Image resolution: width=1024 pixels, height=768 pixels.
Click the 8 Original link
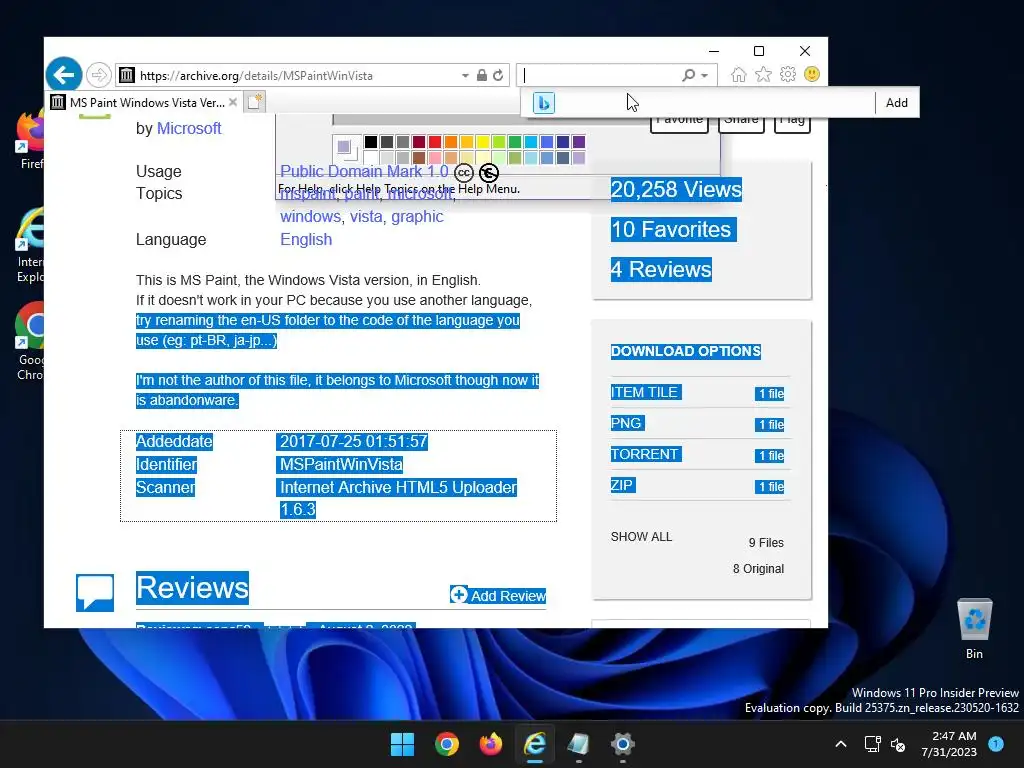[758, 569]
